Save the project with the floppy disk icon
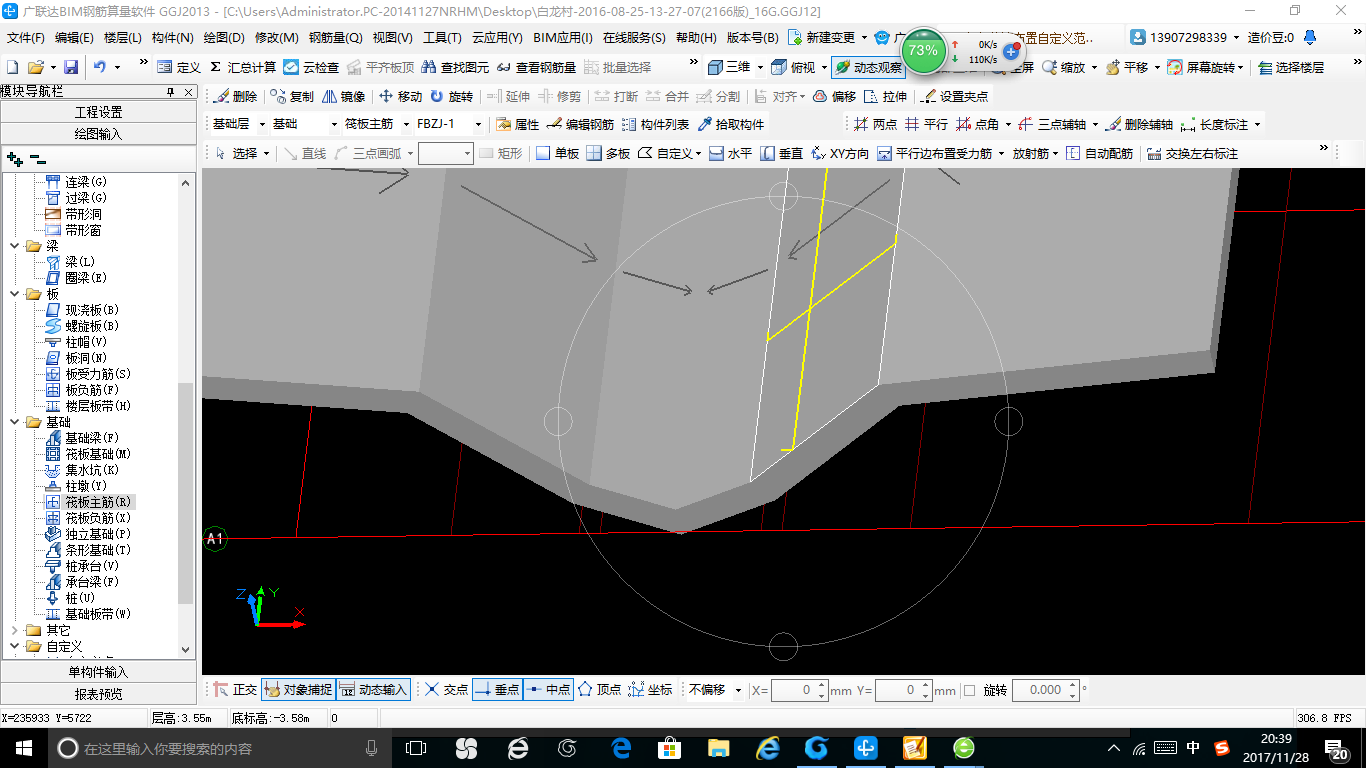The height and width of the screenshot is (768, 1366). 71,67
